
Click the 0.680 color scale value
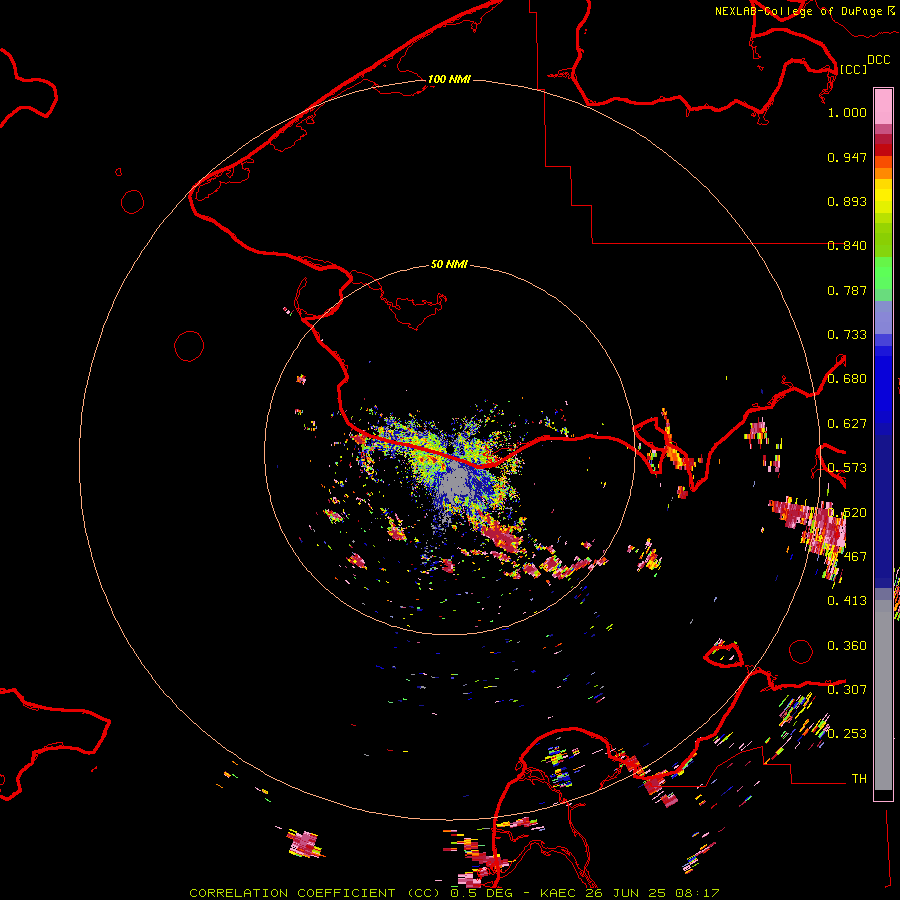[847, 379]
